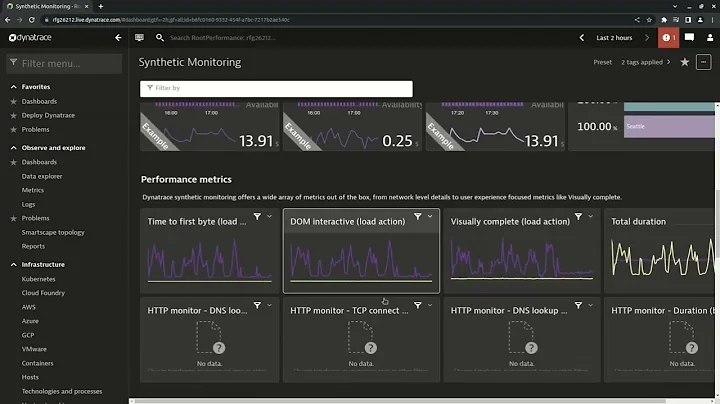This screenshot has width=720, height=404.
Task: Favorite this dashboard with the star icon
Action: [685, 62]
